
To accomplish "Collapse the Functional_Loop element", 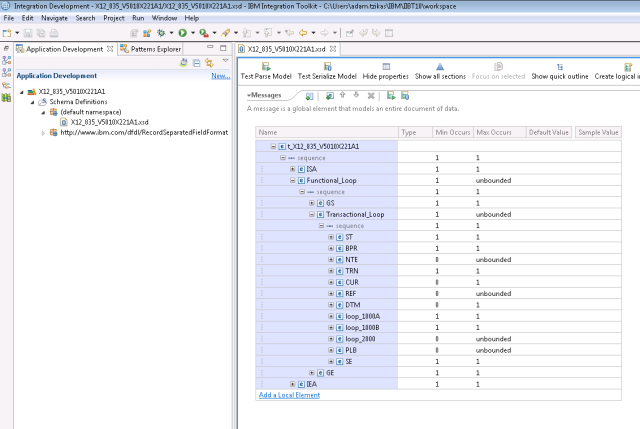I will click(292, 180).
